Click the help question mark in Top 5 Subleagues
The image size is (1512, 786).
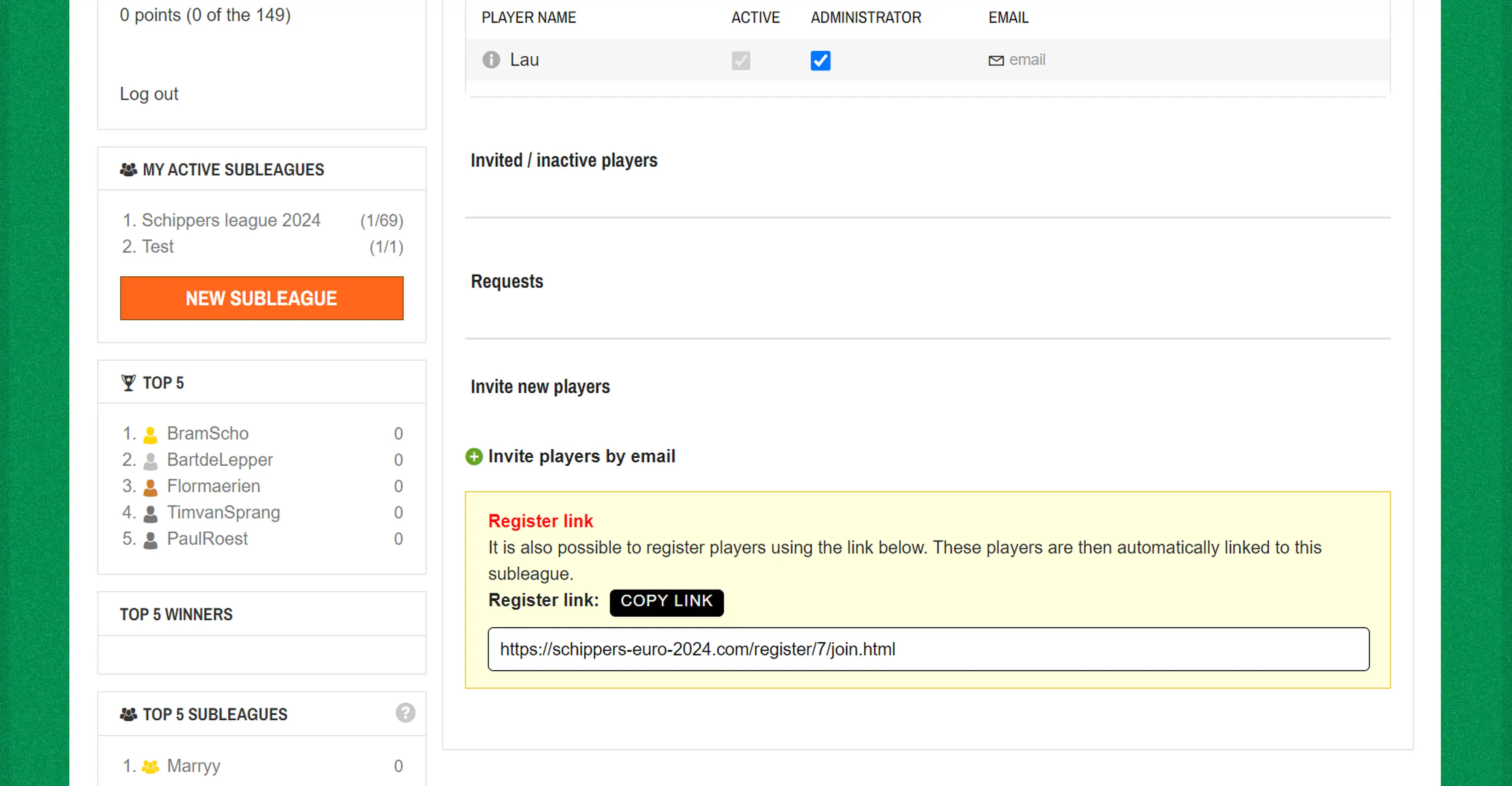click(x=405, y=713)
